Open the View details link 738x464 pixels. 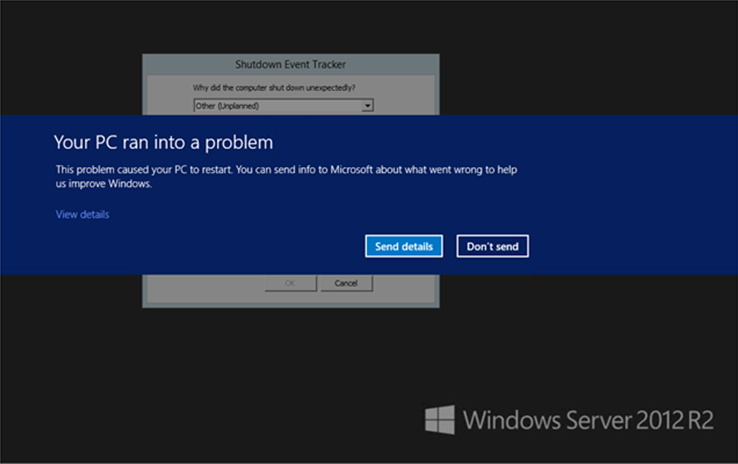(82, 214)
